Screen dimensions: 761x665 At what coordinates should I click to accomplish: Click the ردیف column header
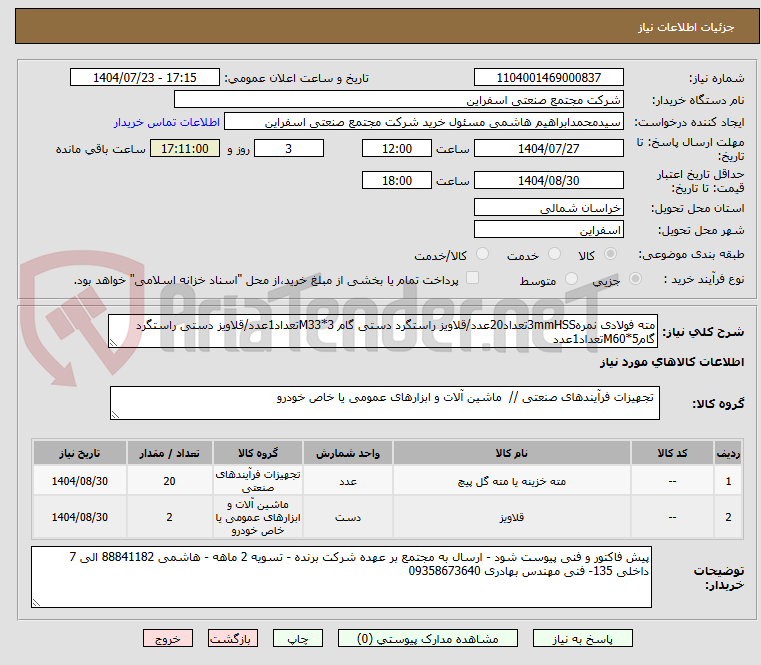pyautogui.click(x=728, y=453)
